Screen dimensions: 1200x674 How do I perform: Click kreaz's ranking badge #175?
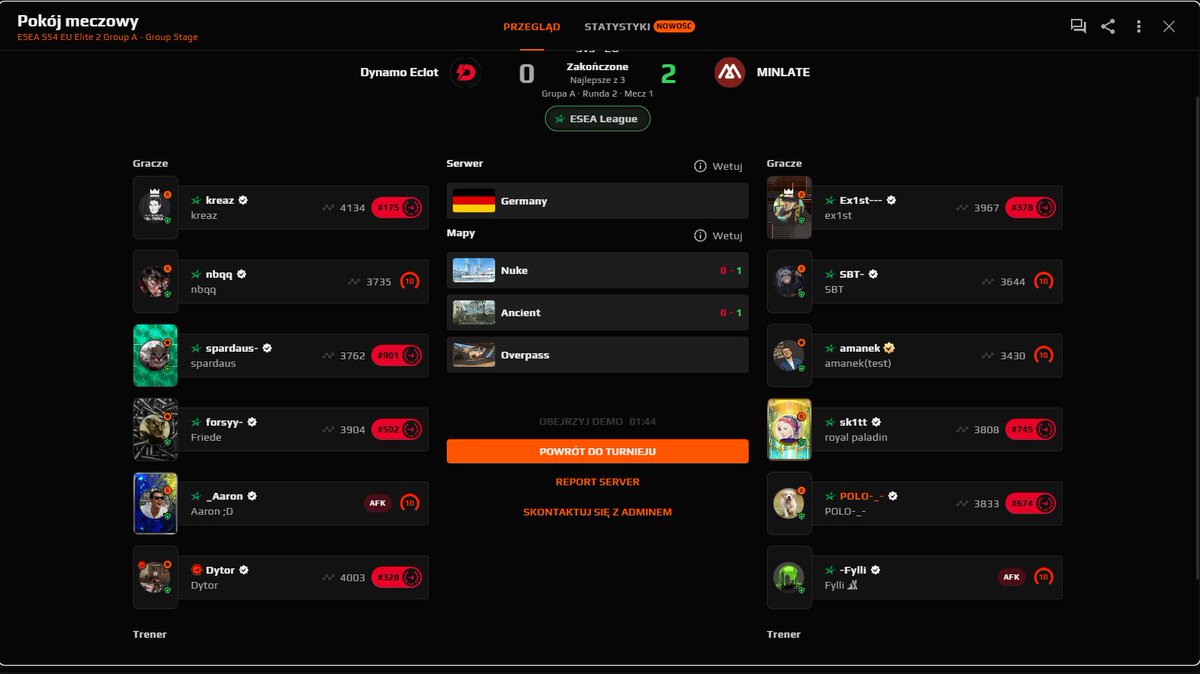pos(397,208)
